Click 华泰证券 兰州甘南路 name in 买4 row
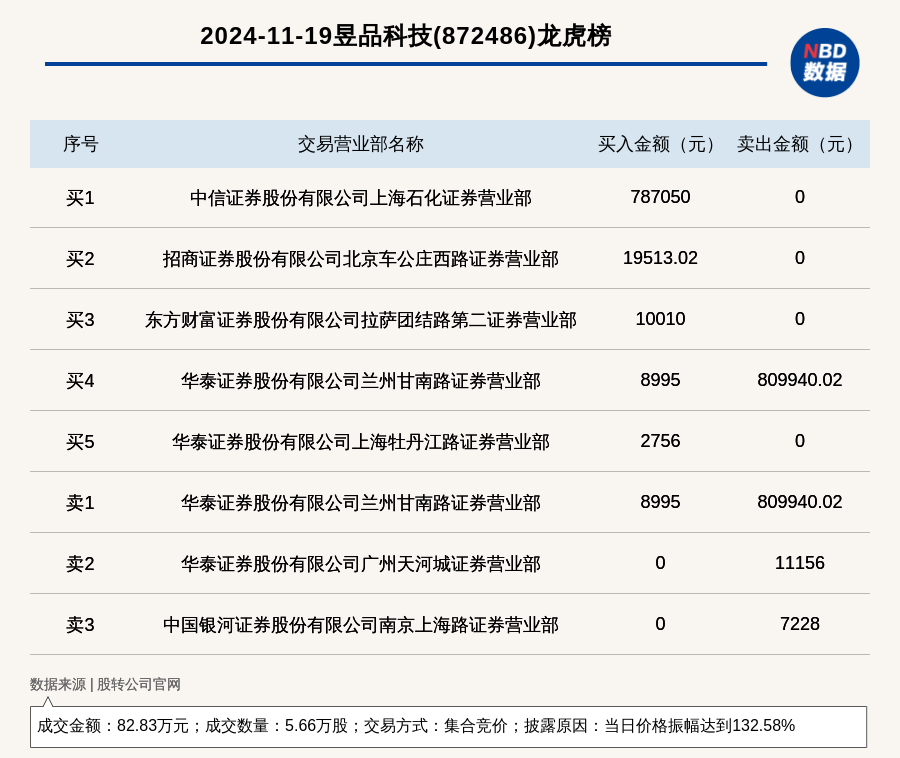This screenshot has width=900, height=758. (360, 381)
